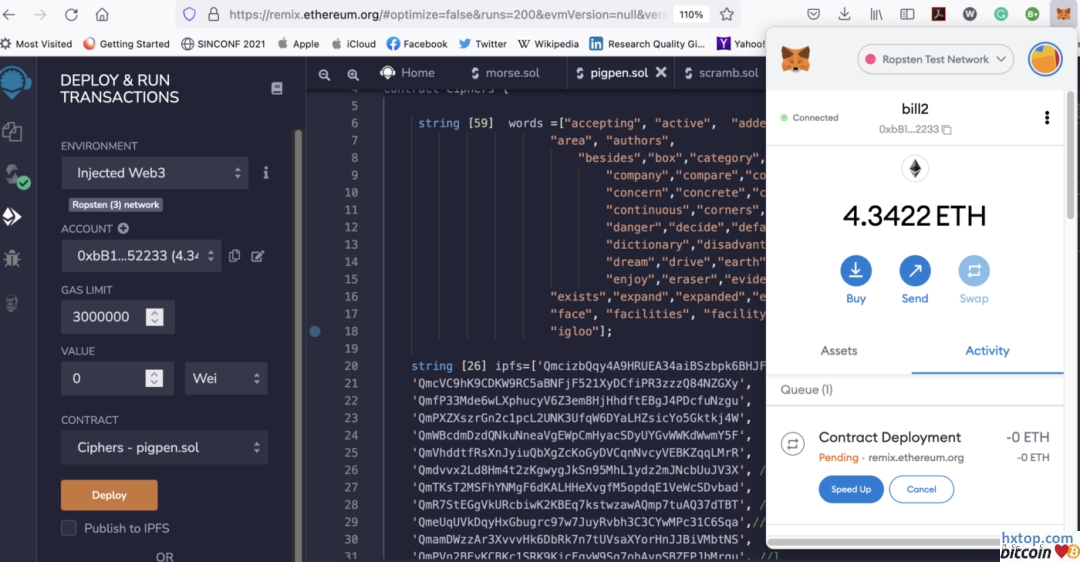Click the Value amount input field
Screen dimensions: 1080x562
tap(103, 379)
